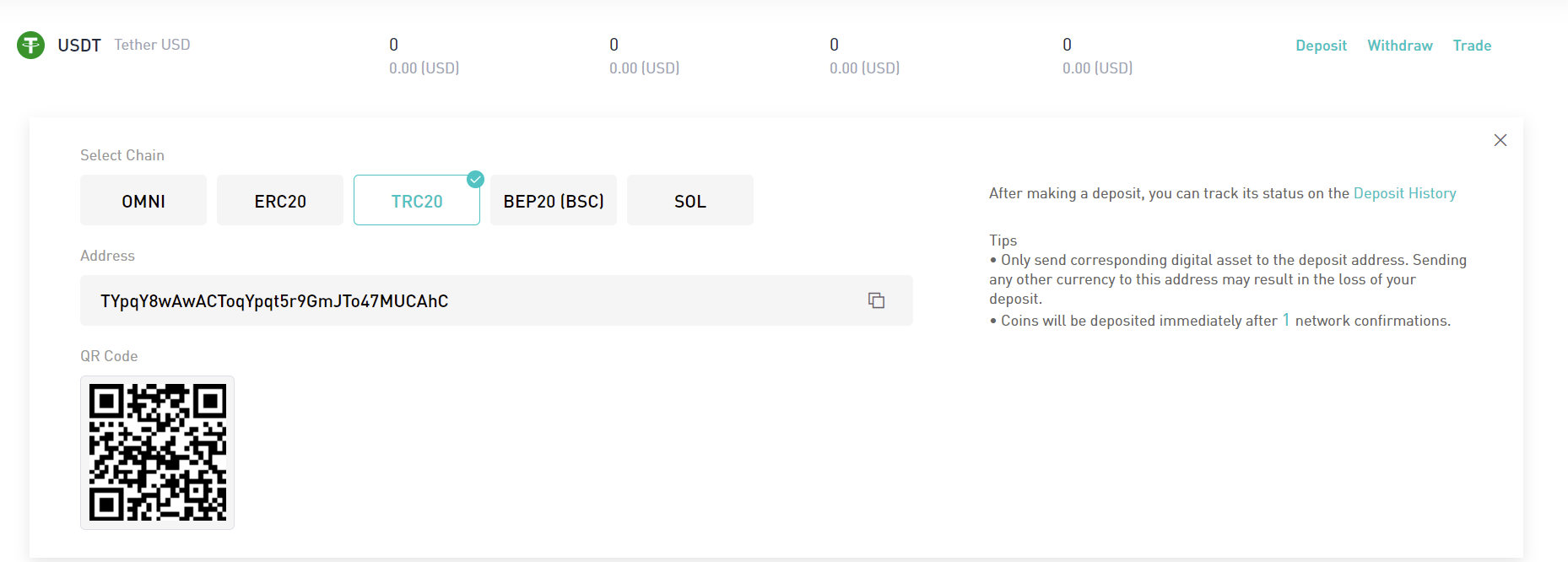Close the deposit panel with X icon
Image resolution: width=1568 pixels, height=562 pixels.
click(1500, 140)
